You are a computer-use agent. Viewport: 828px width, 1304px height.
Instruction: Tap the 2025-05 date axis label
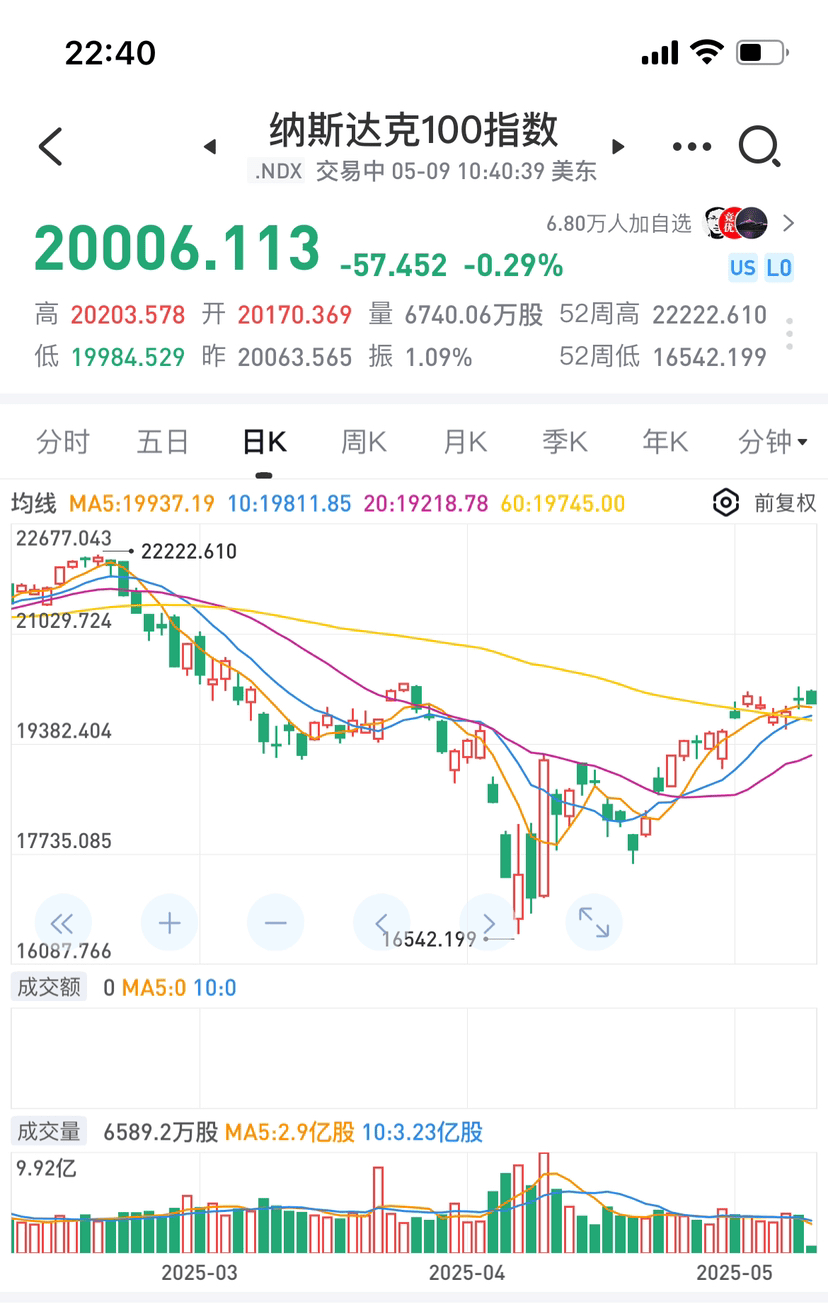click(735, 1273)
